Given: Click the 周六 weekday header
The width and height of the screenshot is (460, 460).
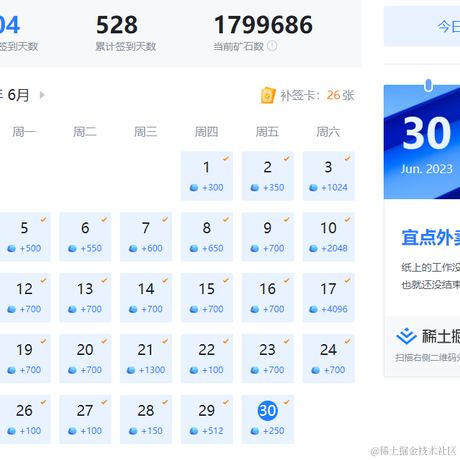Looking at the screenshot, I should click(328, 132).
